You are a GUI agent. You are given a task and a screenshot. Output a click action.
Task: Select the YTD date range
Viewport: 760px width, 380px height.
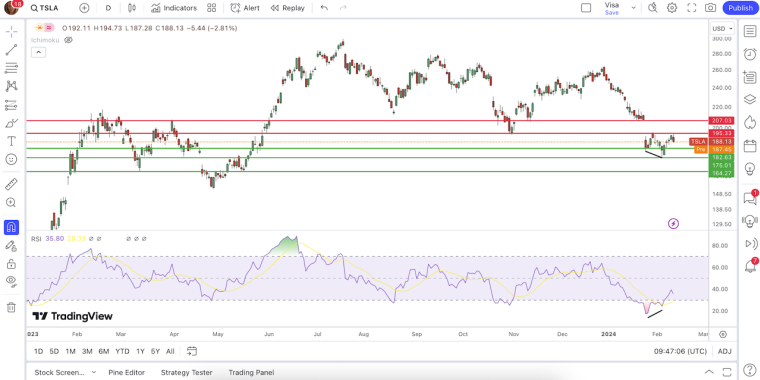click(x=122, y=351)
